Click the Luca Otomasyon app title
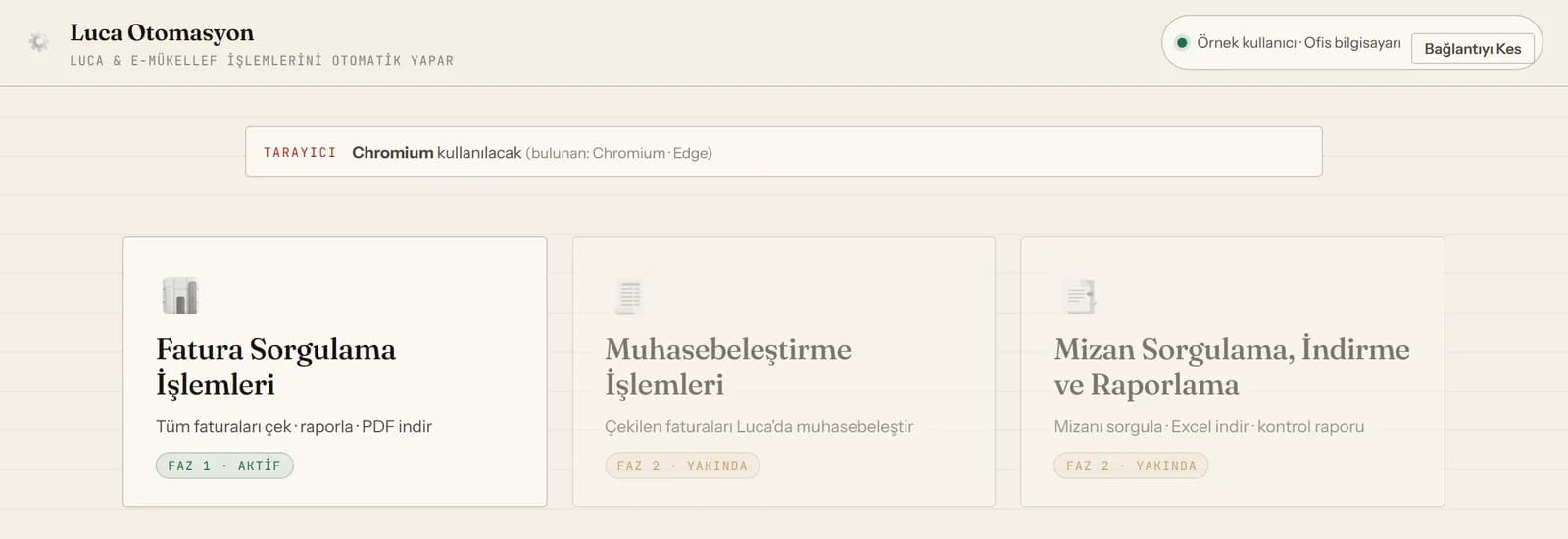The height and width of the screenshot is (539, 1568). 162,32
